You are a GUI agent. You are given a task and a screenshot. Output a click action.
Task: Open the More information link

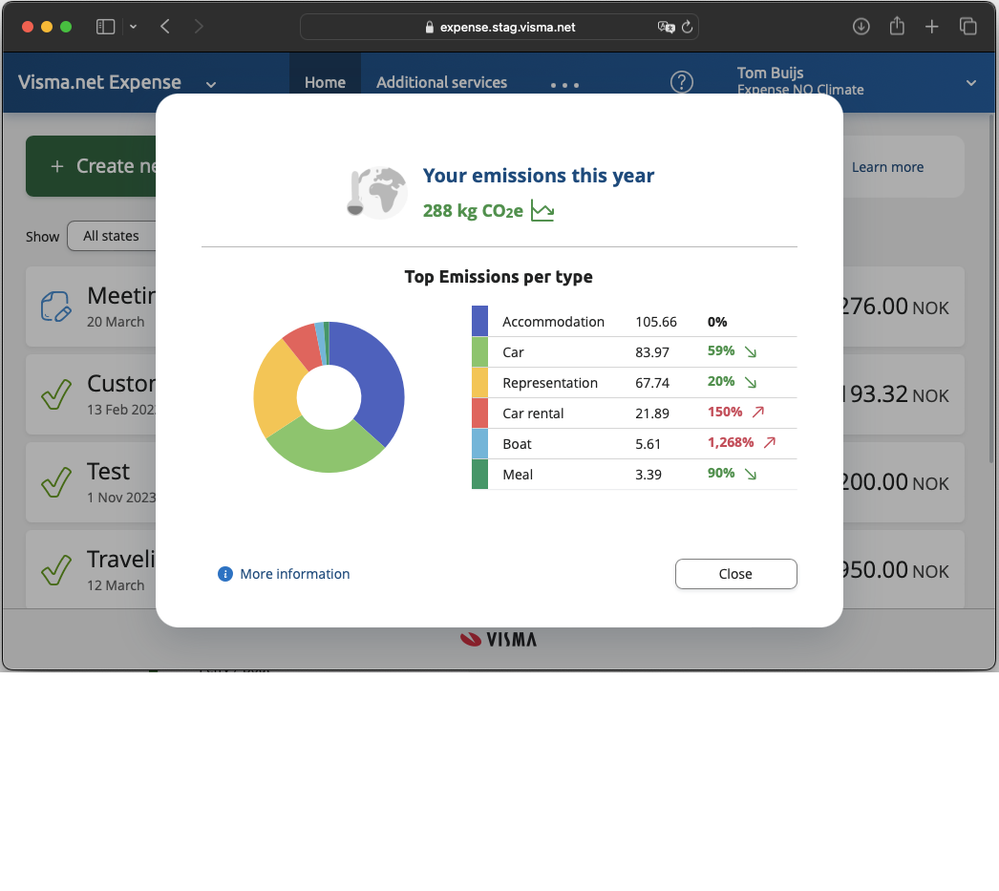(294, 574)
